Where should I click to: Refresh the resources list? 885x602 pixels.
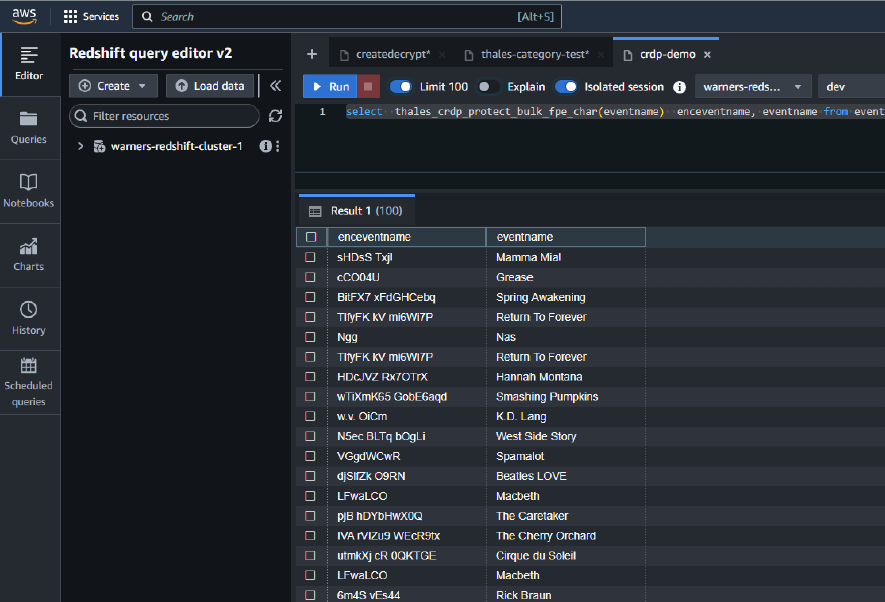(x=275, y=116)
